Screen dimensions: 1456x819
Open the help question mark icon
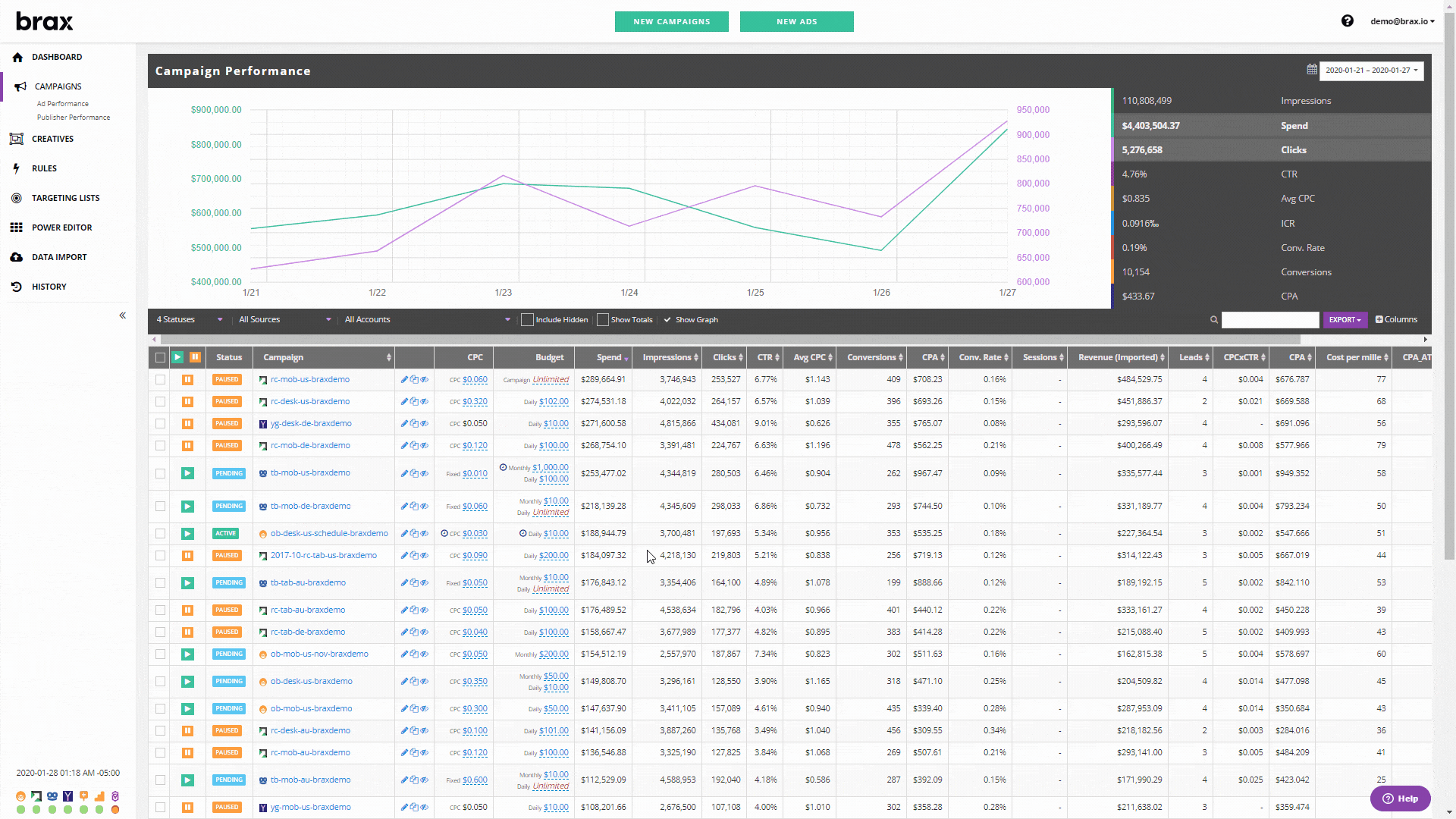1347,21
